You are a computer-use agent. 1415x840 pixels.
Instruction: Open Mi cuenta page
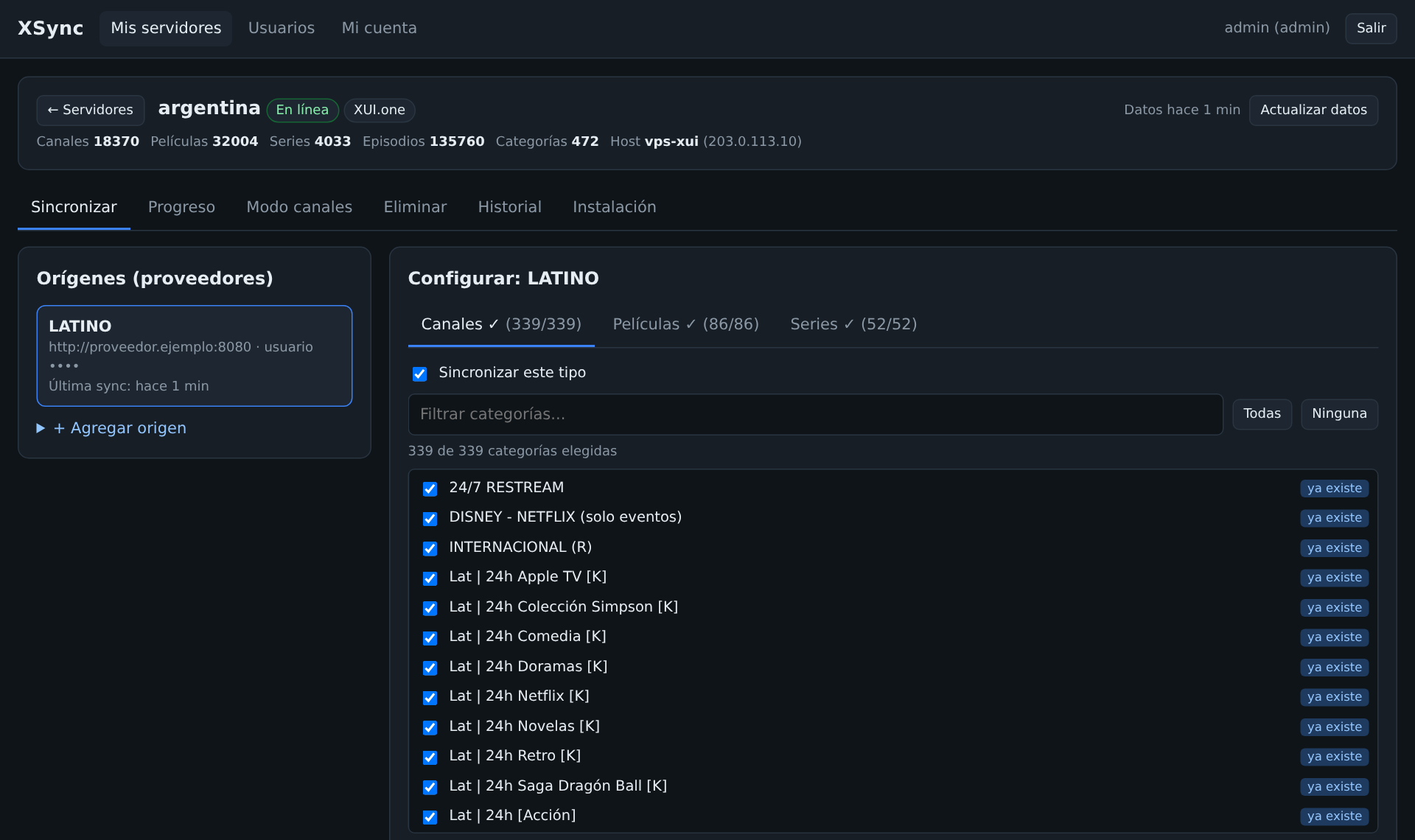click(x=379, y=28)
